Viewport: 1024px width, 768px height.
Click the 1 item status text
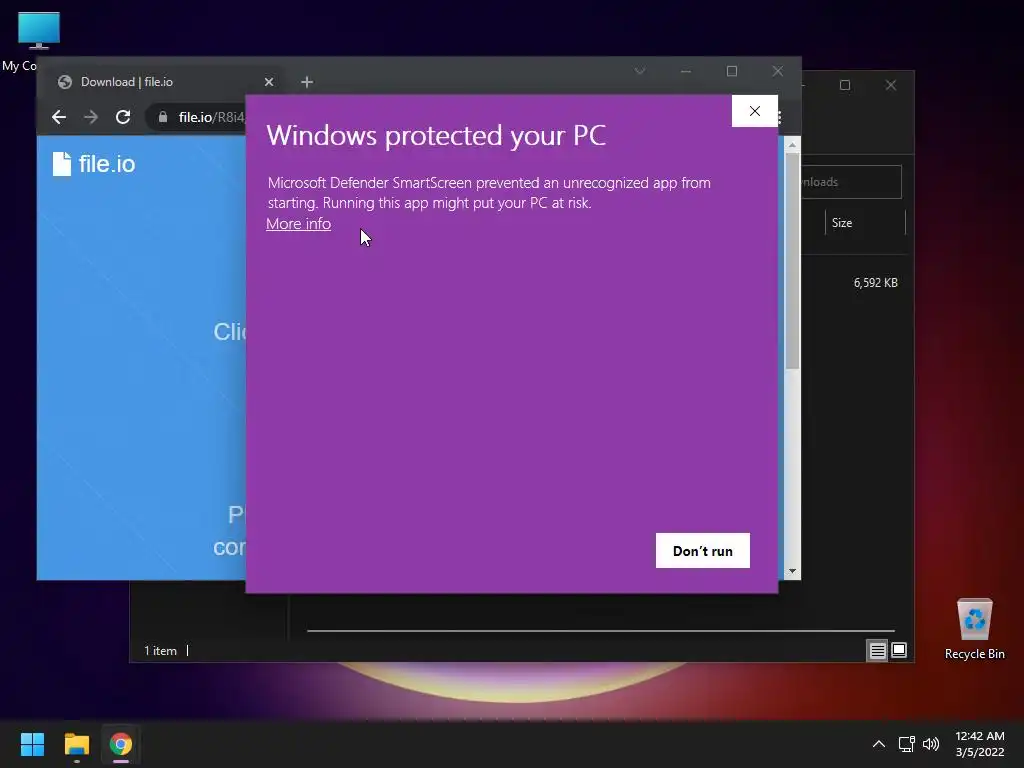point(160,650)
